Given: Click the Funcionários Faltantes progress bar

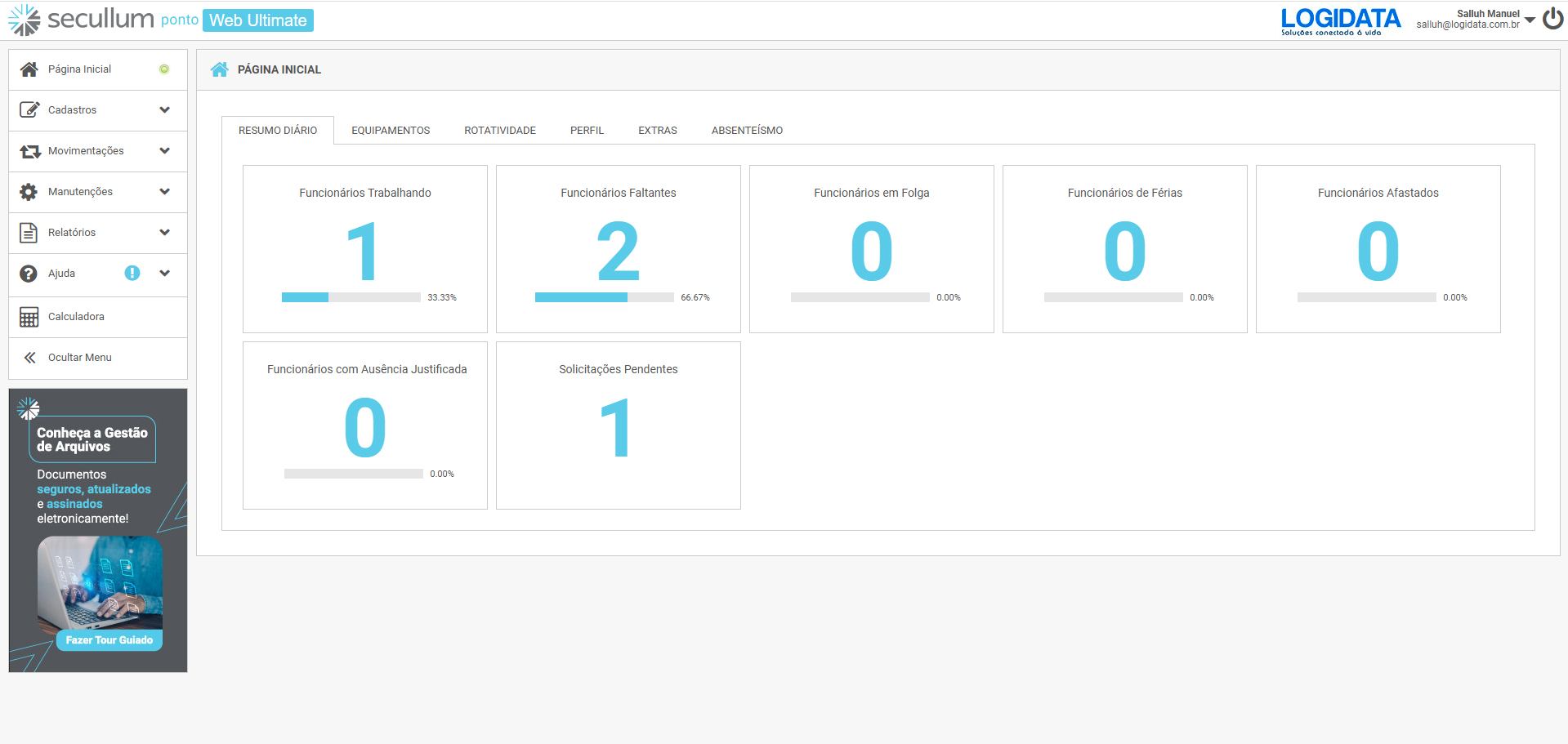Looking at the screenshot, I should coord(604,297).
